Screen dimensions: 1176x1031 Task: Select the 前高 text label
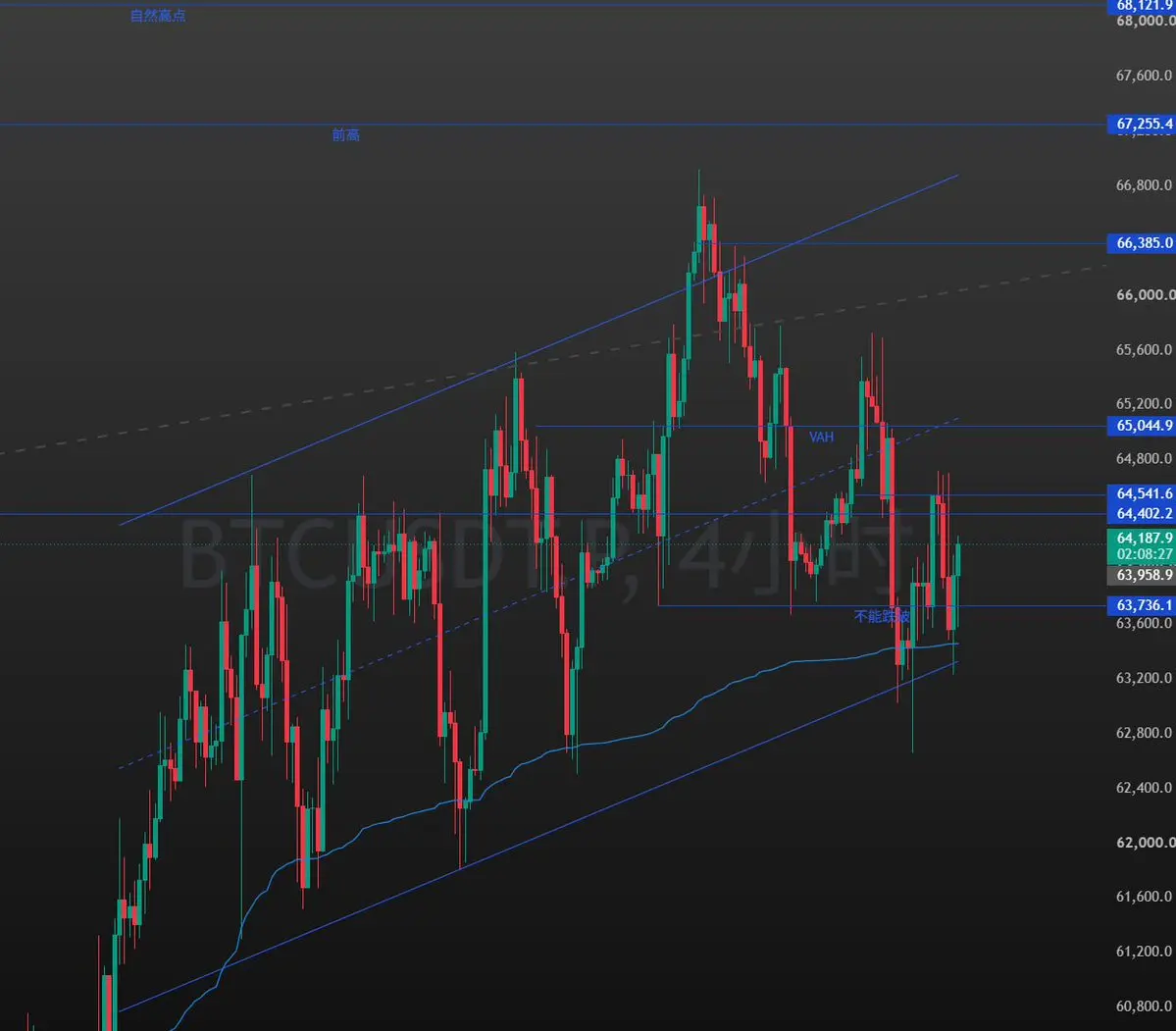tap(346, 135)
